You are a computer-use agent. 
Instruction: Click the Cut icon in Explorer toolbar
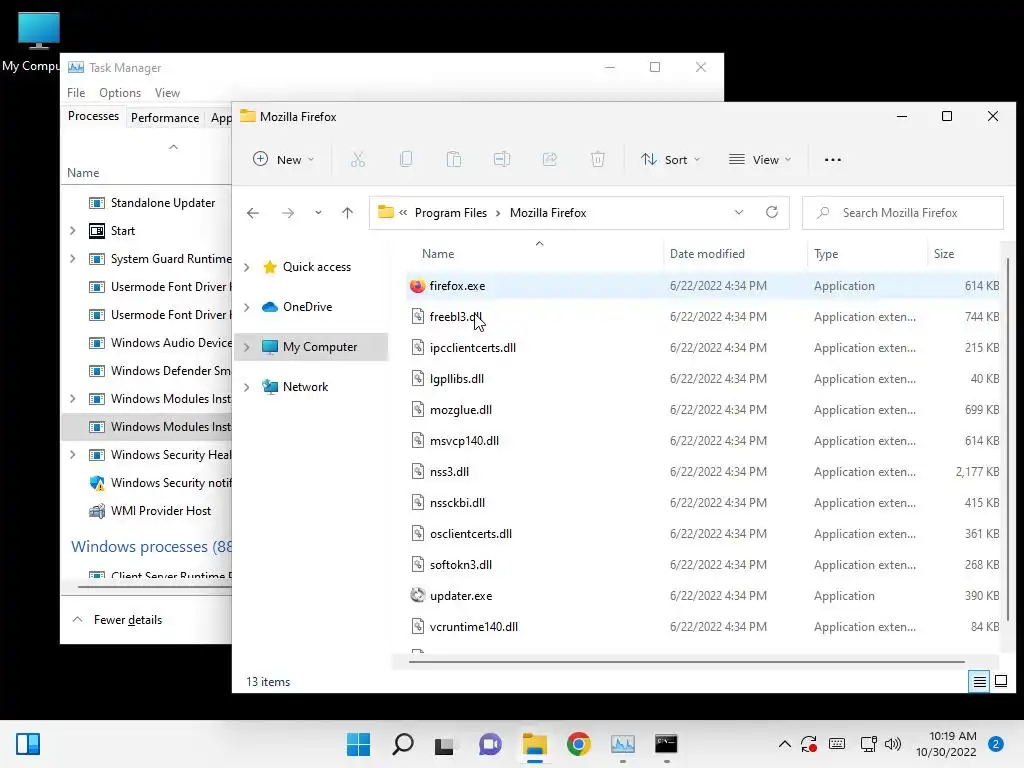coord(358,159)
